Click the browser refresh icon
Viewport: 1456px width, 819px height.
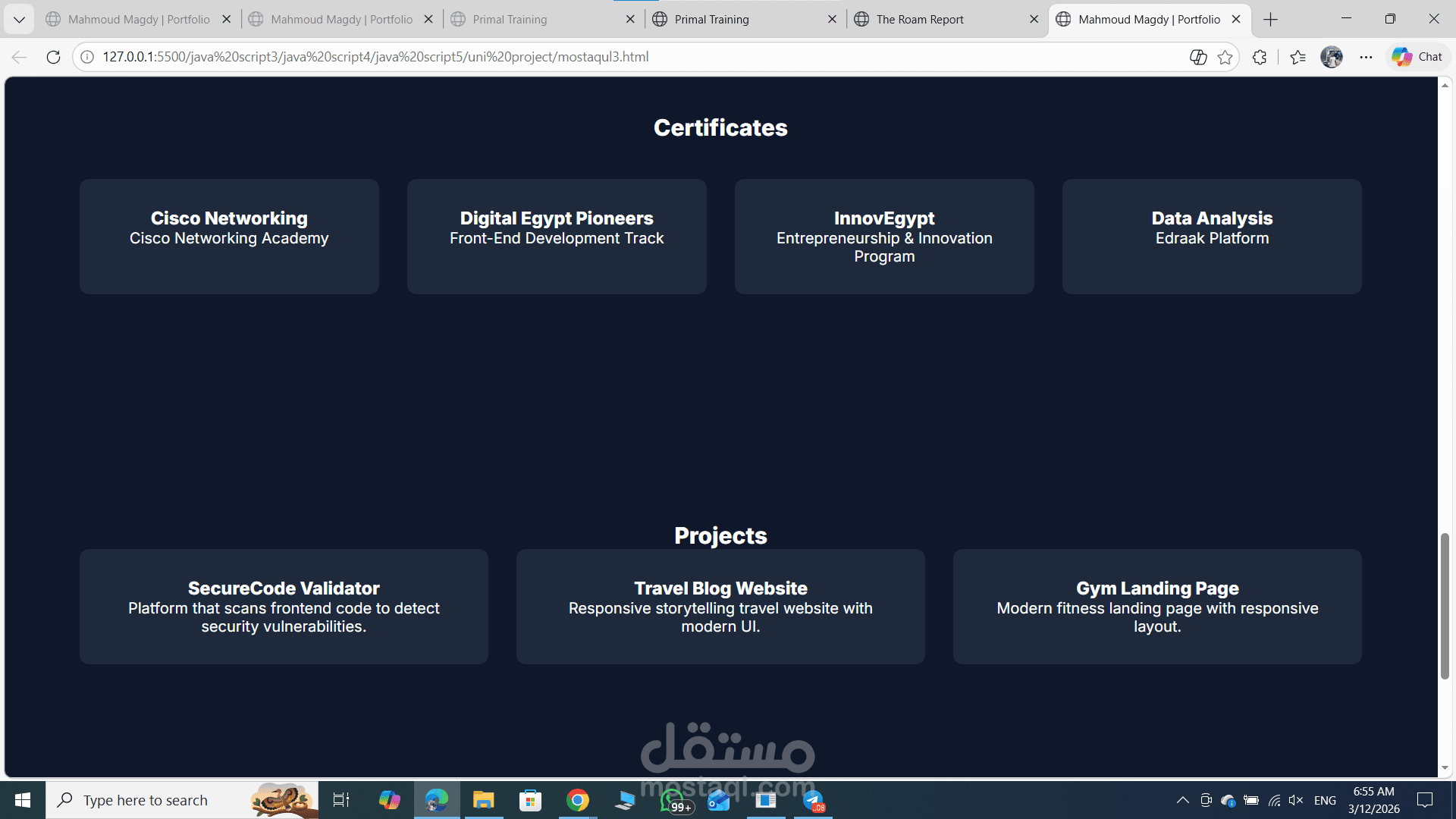tap(53, 57)
